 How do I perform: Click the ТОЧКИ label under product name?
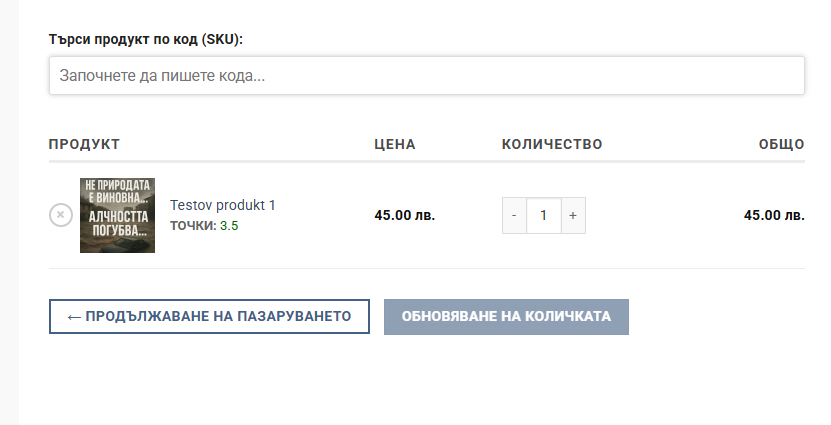point(192,226)
